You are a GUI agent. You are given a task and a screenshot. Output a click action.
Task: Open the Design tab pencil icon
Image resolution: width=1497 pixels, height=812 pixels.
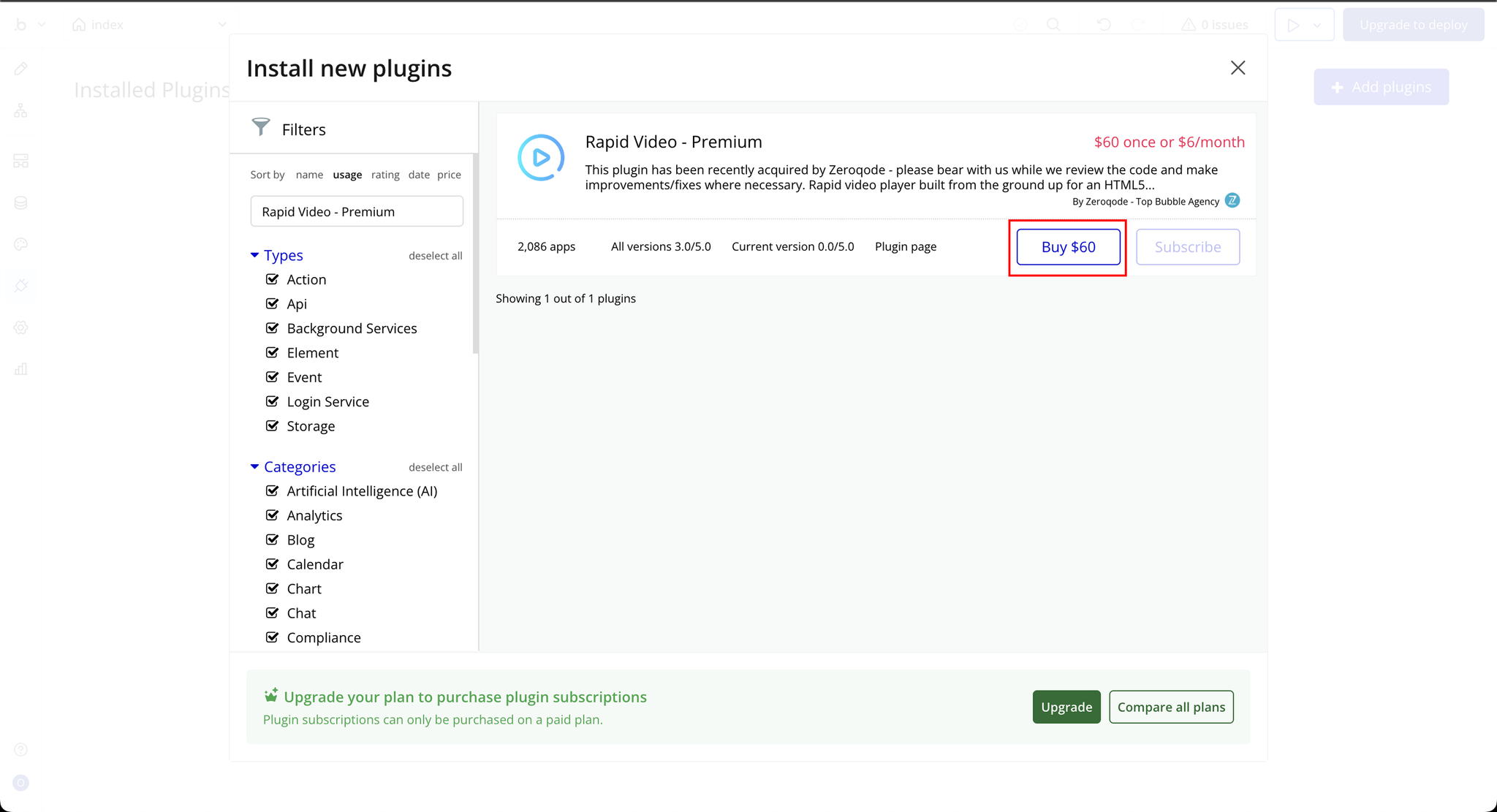[x=20, y=69]
